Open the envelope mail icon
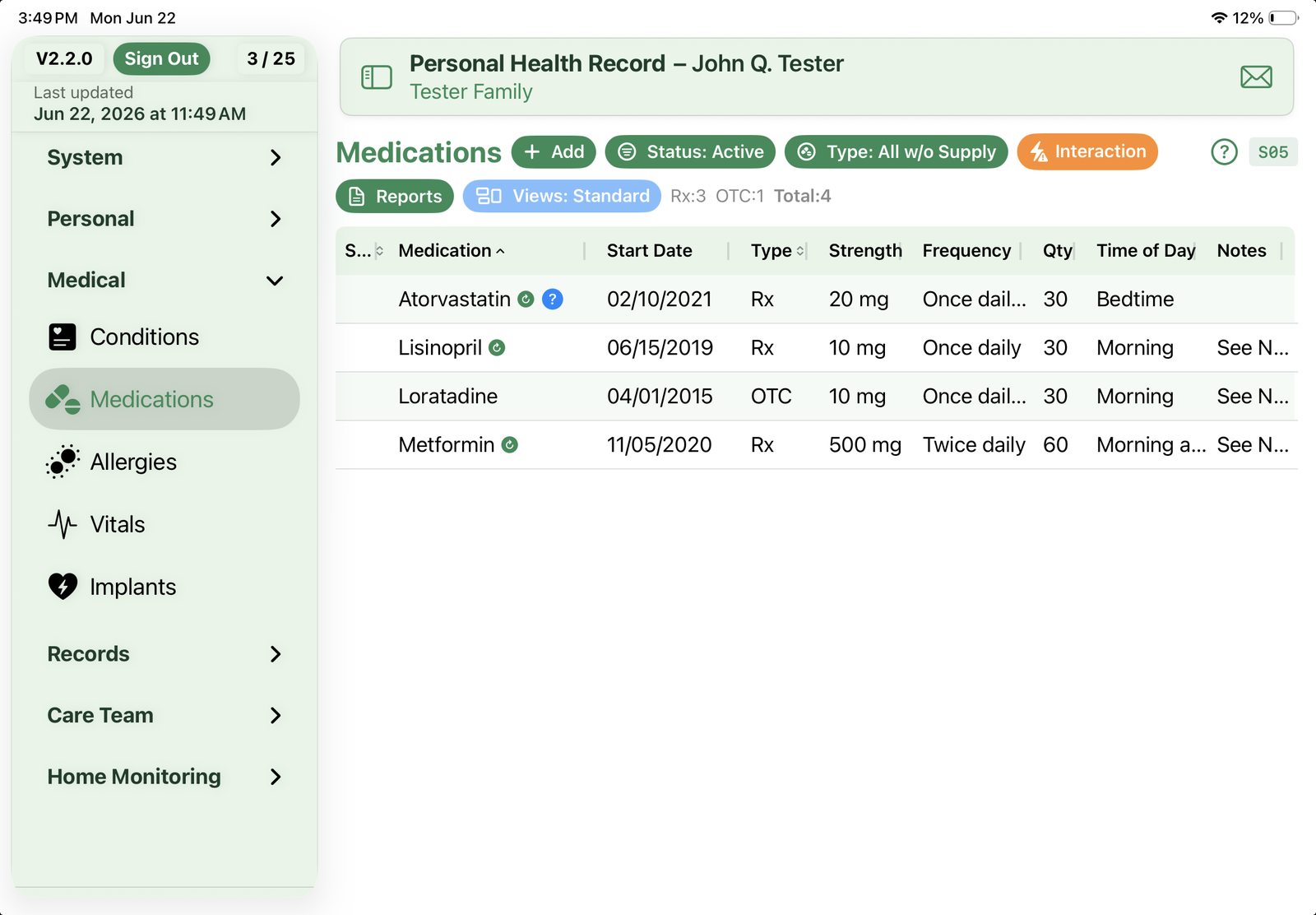This screenshot has height=915, width=1316. [x=1256, y=77]
